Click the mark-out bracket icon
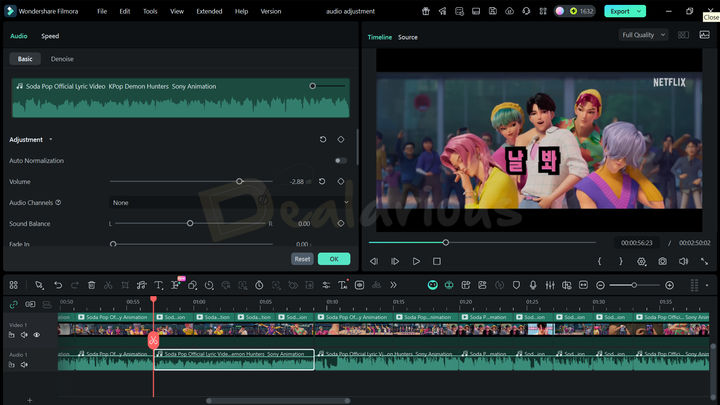Screen dimensions: 720x405 coord(620,261)
